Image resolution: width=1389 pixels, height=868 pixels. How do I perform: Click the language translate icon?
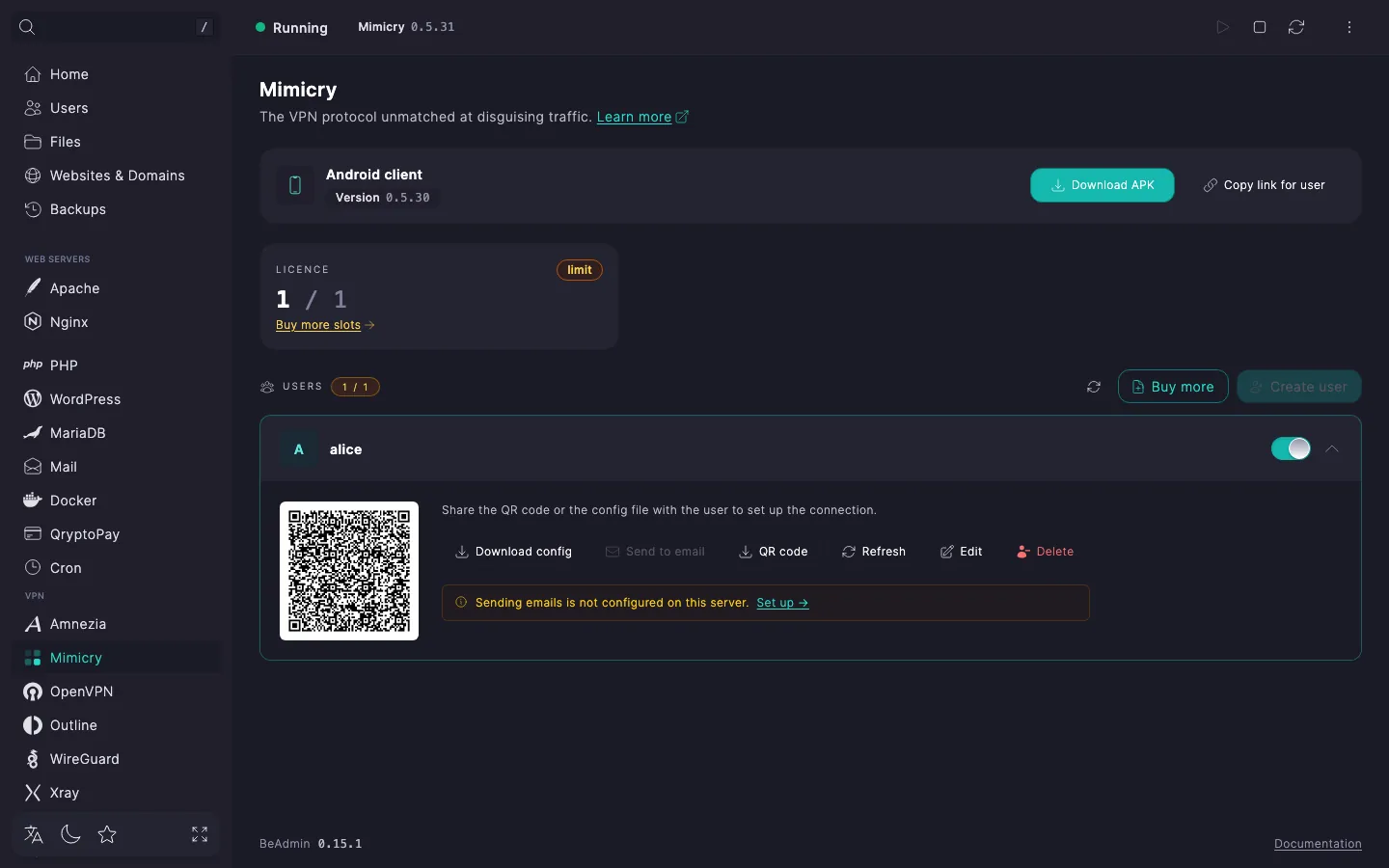pyautogui.click(x=34, y=834)
